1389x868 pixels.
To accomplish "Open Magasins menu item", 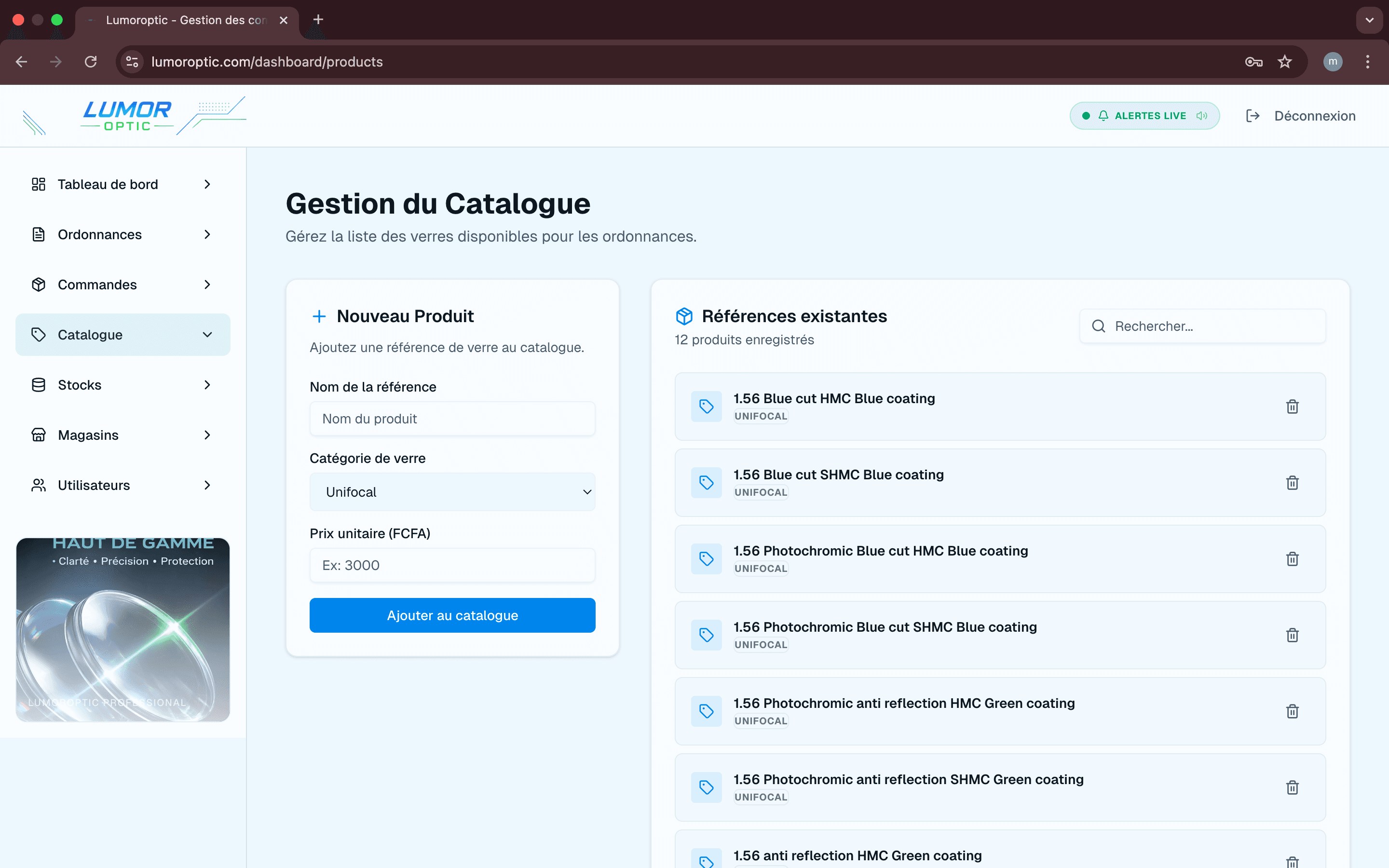I will tap(123, 435).
